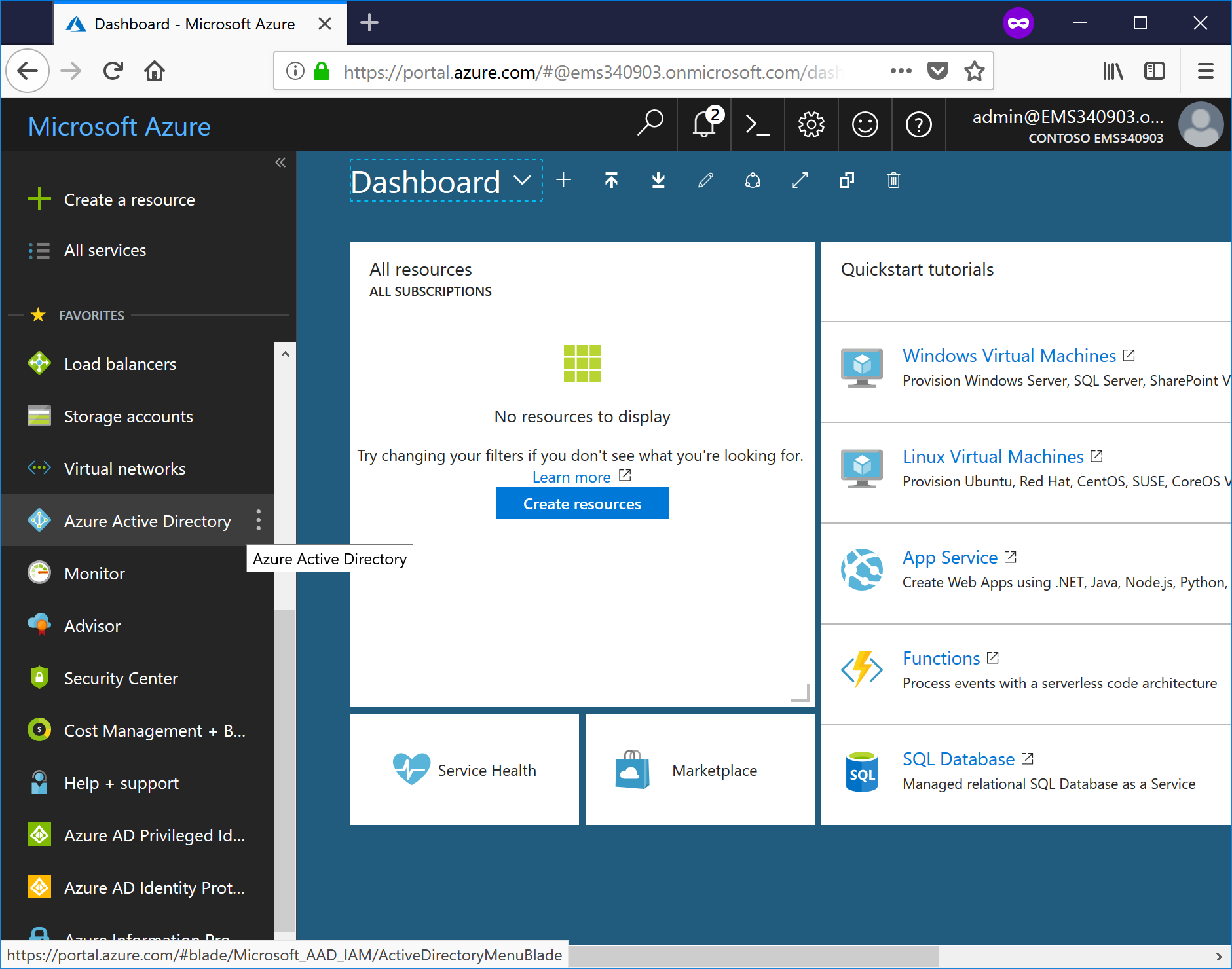
Task: Open Monitor from favorites
Action: (x=138, y=573)
